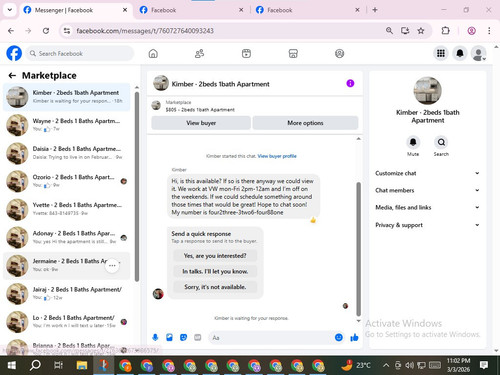This screenshot has width=500, height=375.
Task: Open the nine-dot Menu grid icon
Action: [x=441, y=53]
